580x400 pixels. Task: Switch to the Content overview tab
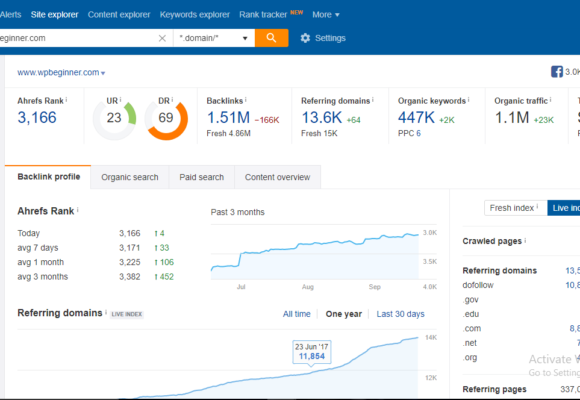(x=277, y=177)
